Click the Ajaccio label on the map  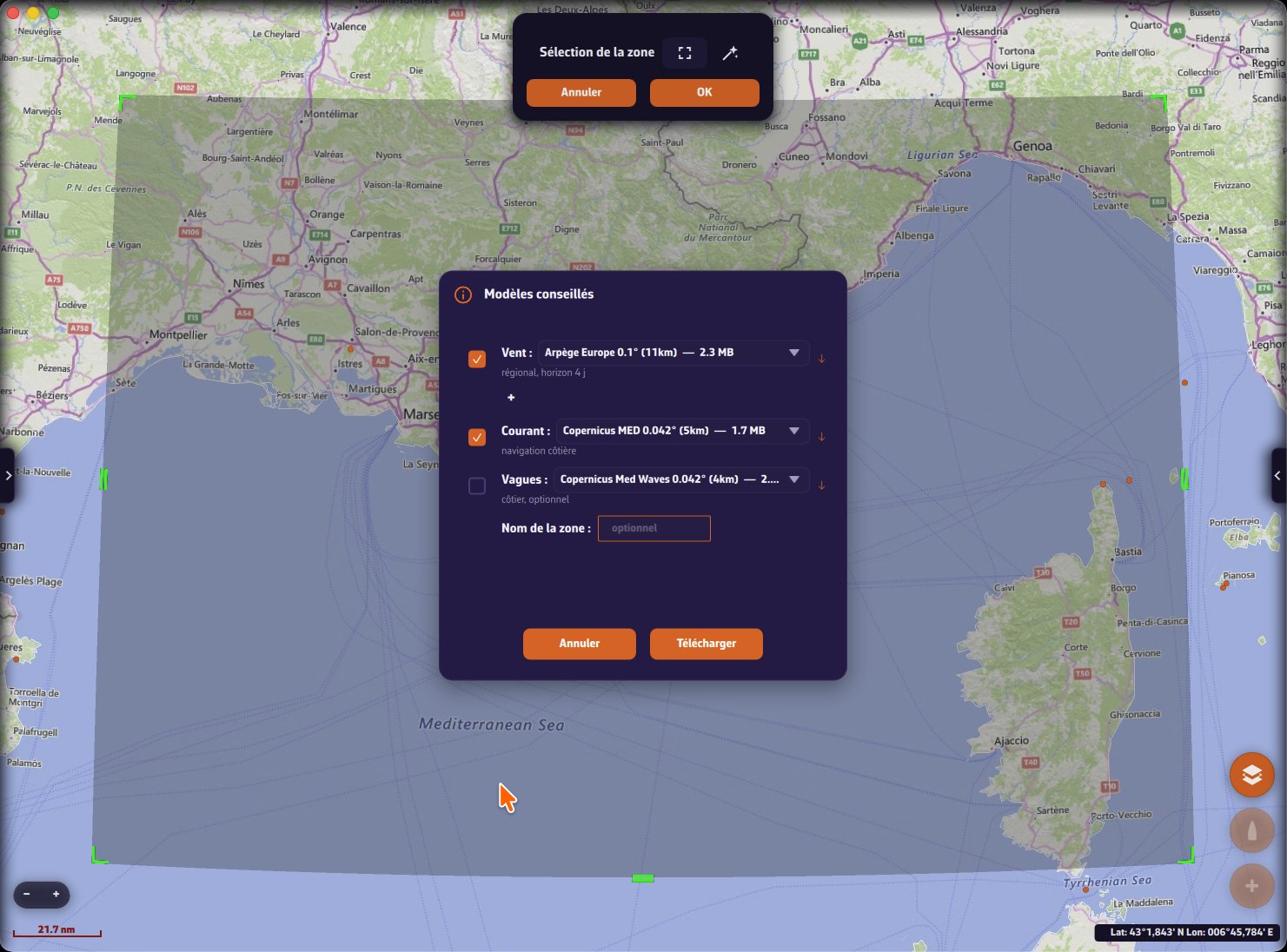pos(1012,741)
